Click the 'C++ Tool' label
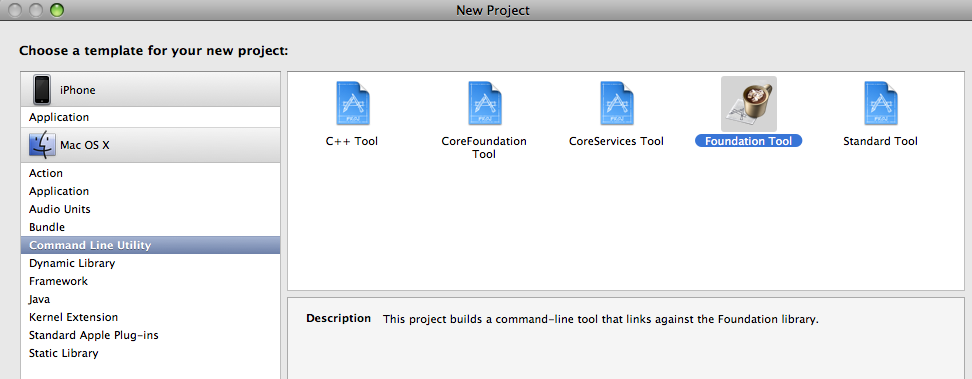Image resolution: width=972 pixels, height=379 pixels. 352,141
